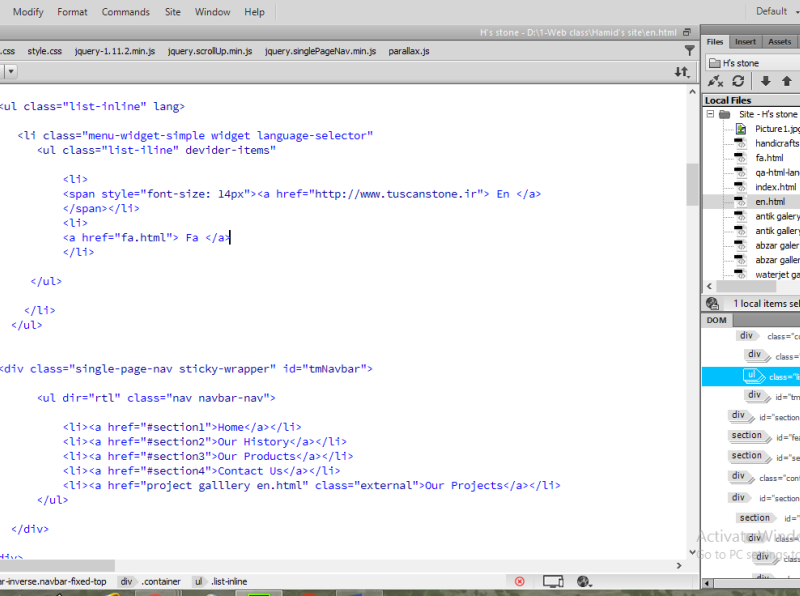Open the device preview icon in status bar
Image resolution: width=800 pixels, height=596 pixels.
pyautogui.click(x=553, y=581)
